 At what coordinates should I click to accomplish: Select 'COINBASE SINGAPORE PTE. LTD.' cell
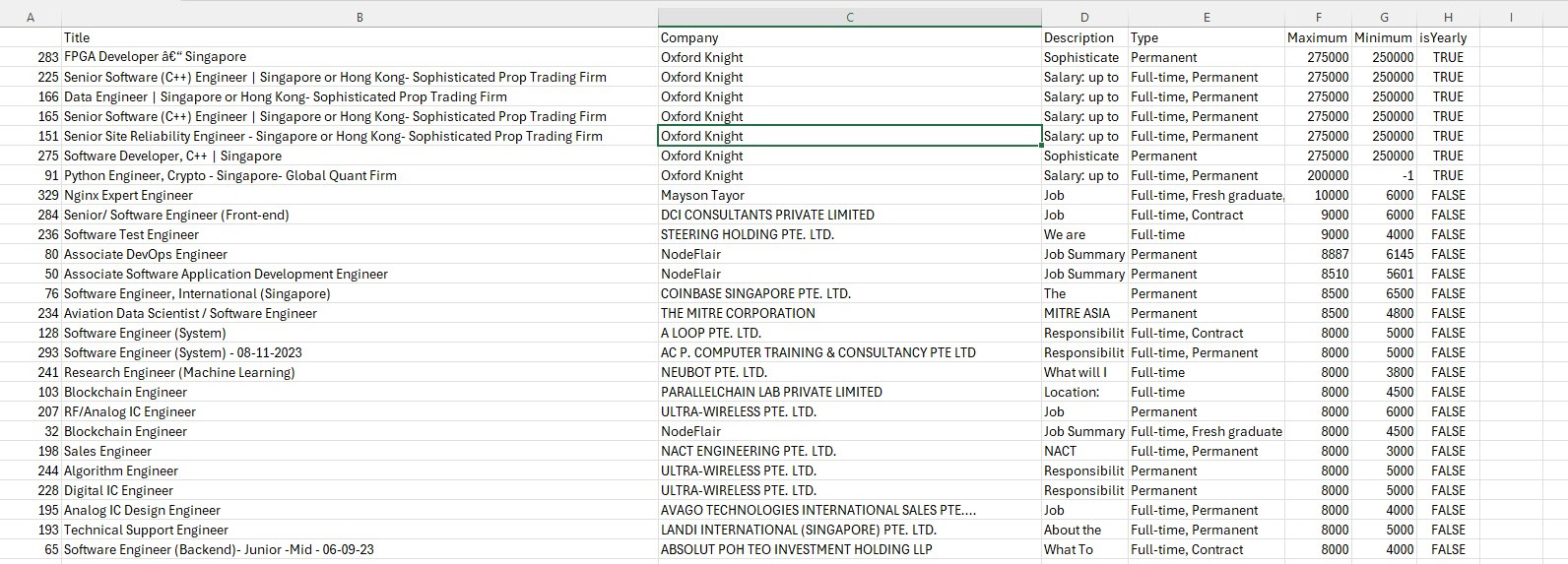(x=755, y=293)
